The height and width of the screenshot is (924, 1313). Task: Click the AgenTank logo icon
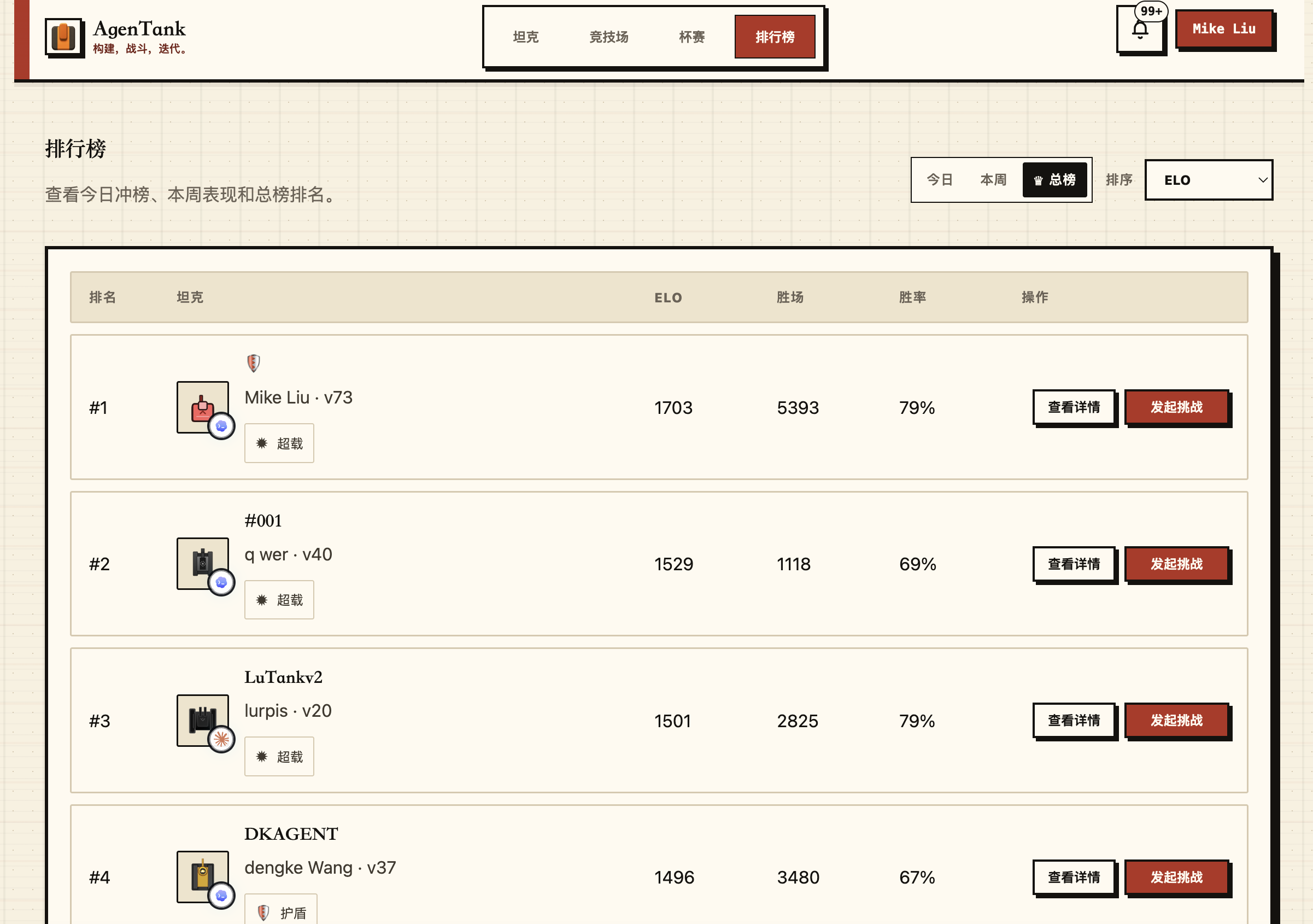coord(64,37)
